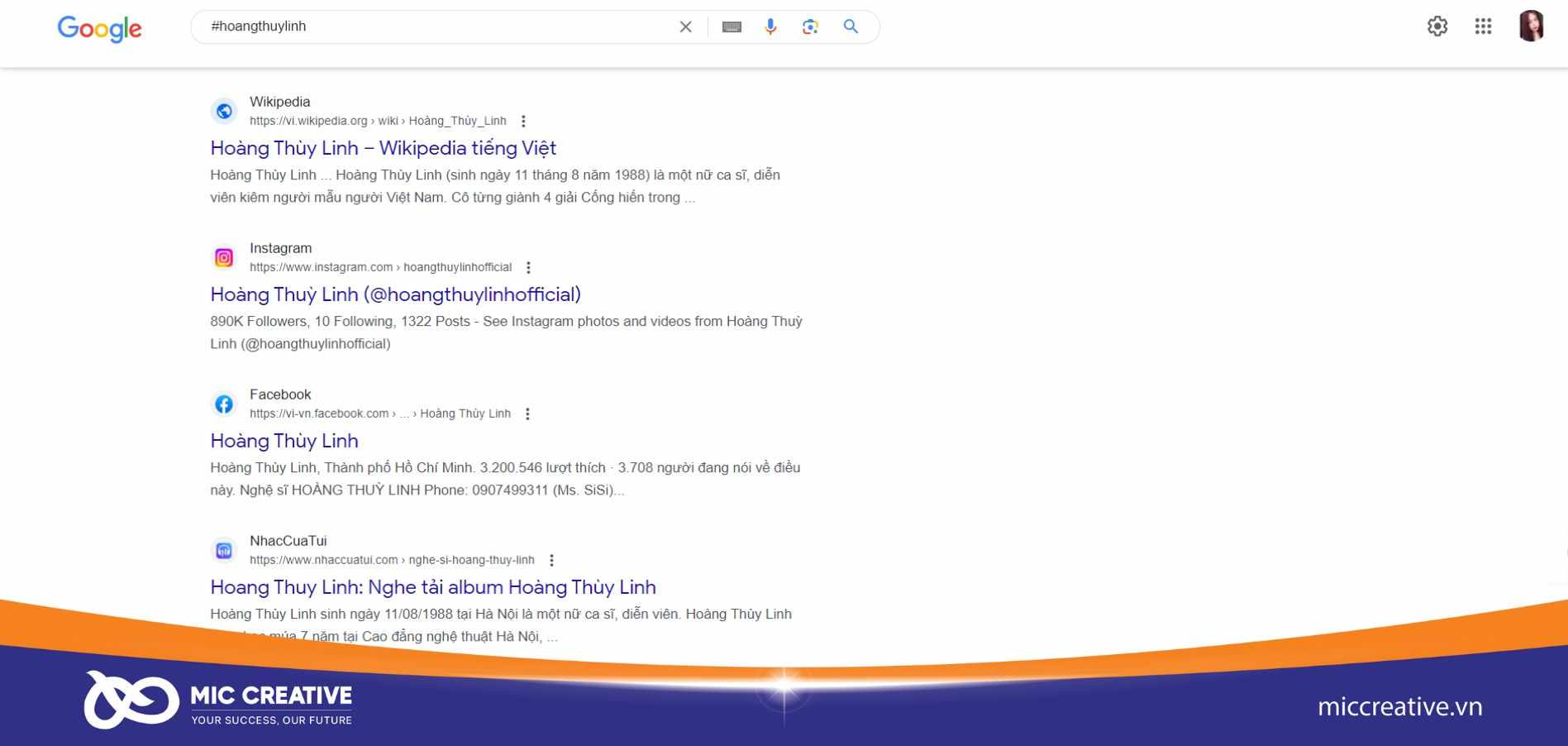Open more options for Instagram result
The image size is (1568, 746).
pyautogui.click(x=528, y=267)
